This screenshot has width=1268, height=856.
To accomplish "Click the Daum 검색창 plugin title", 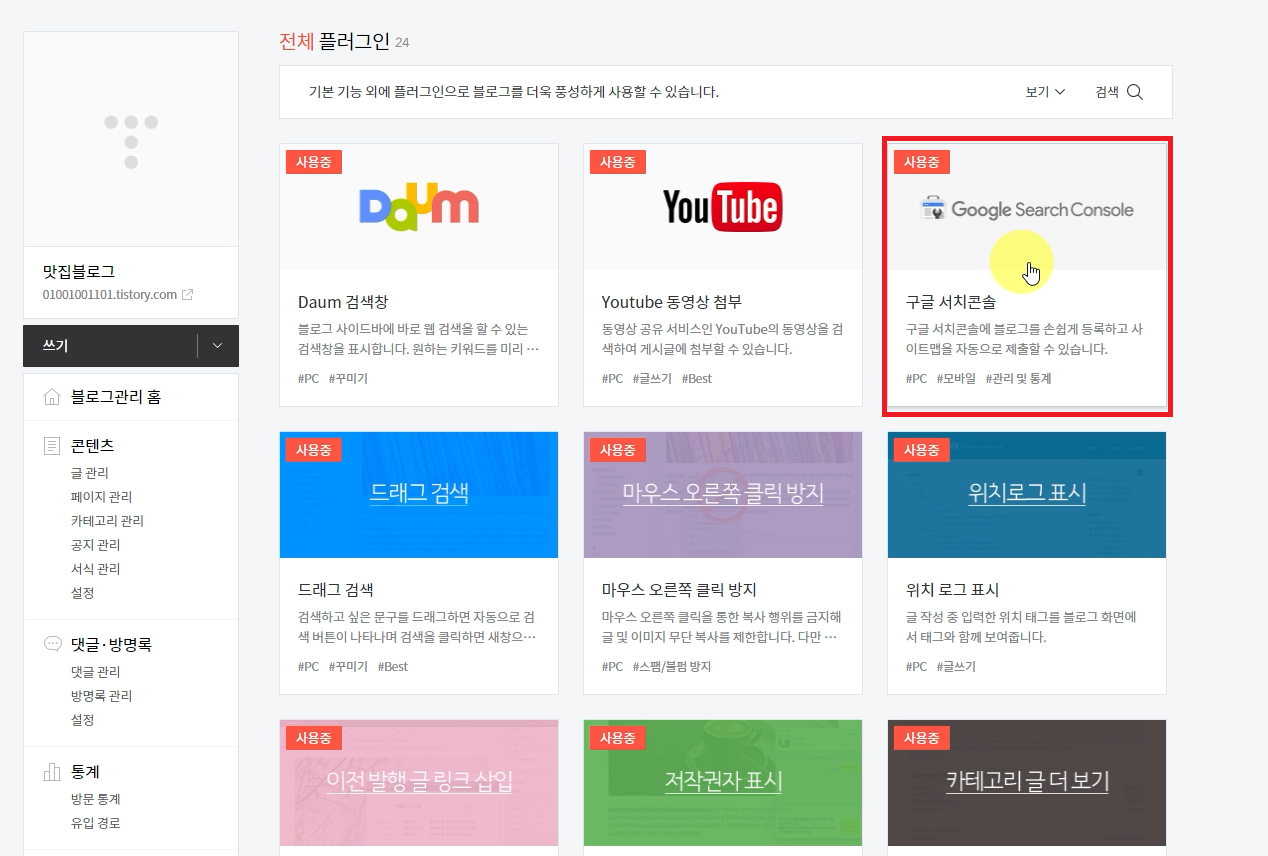I will [344, 302].
